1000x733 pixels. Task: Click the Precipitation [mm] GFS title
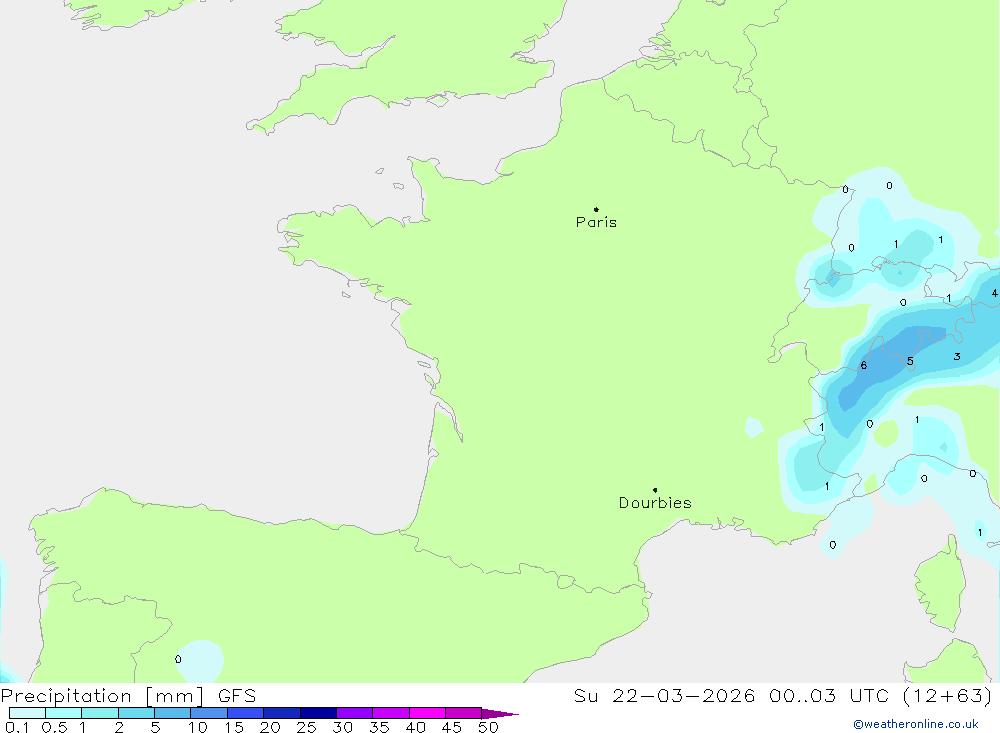point(128,695)
